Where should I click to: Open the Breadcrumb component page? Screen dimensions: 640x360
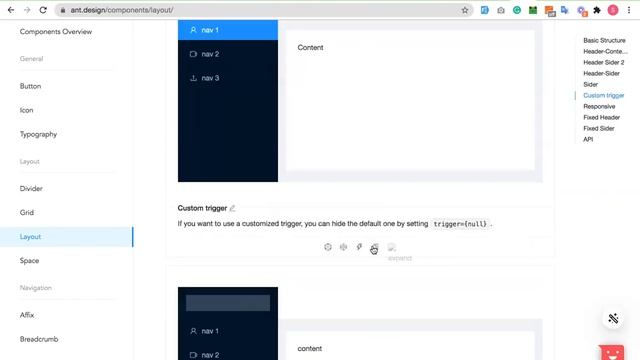39,339
